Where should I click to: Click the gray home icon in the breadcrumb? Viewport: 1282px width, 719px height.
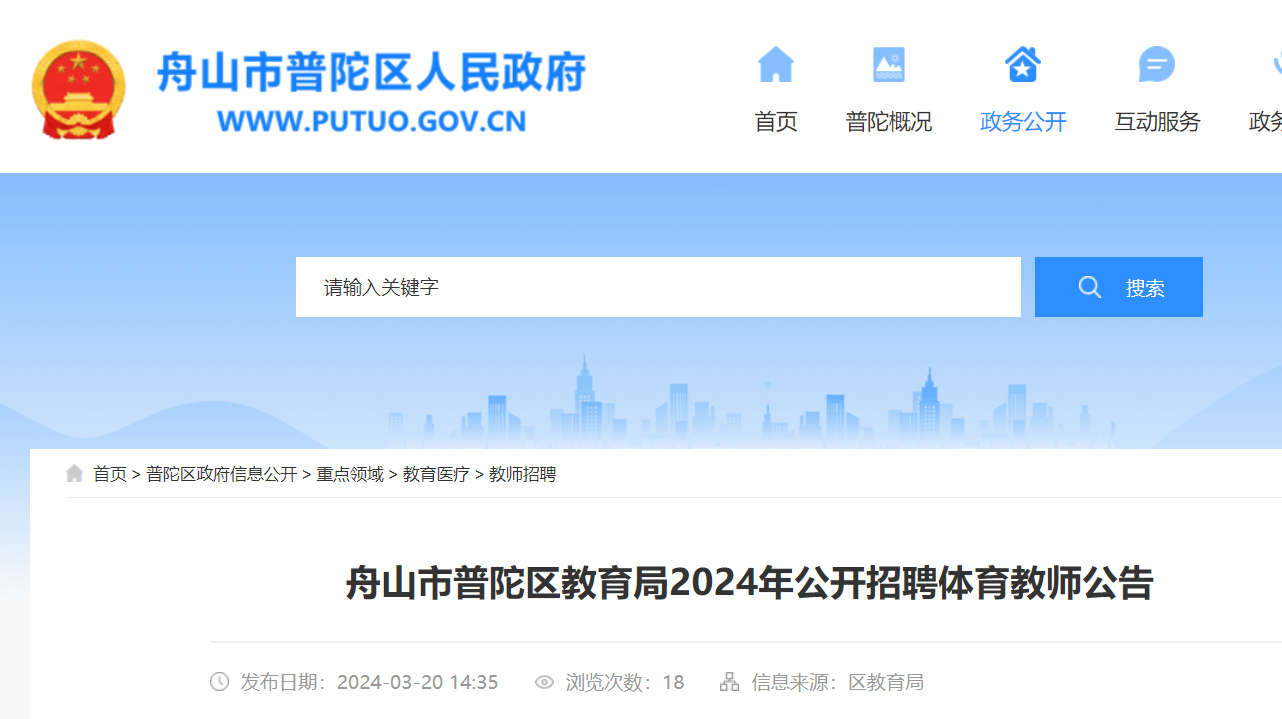75,474
